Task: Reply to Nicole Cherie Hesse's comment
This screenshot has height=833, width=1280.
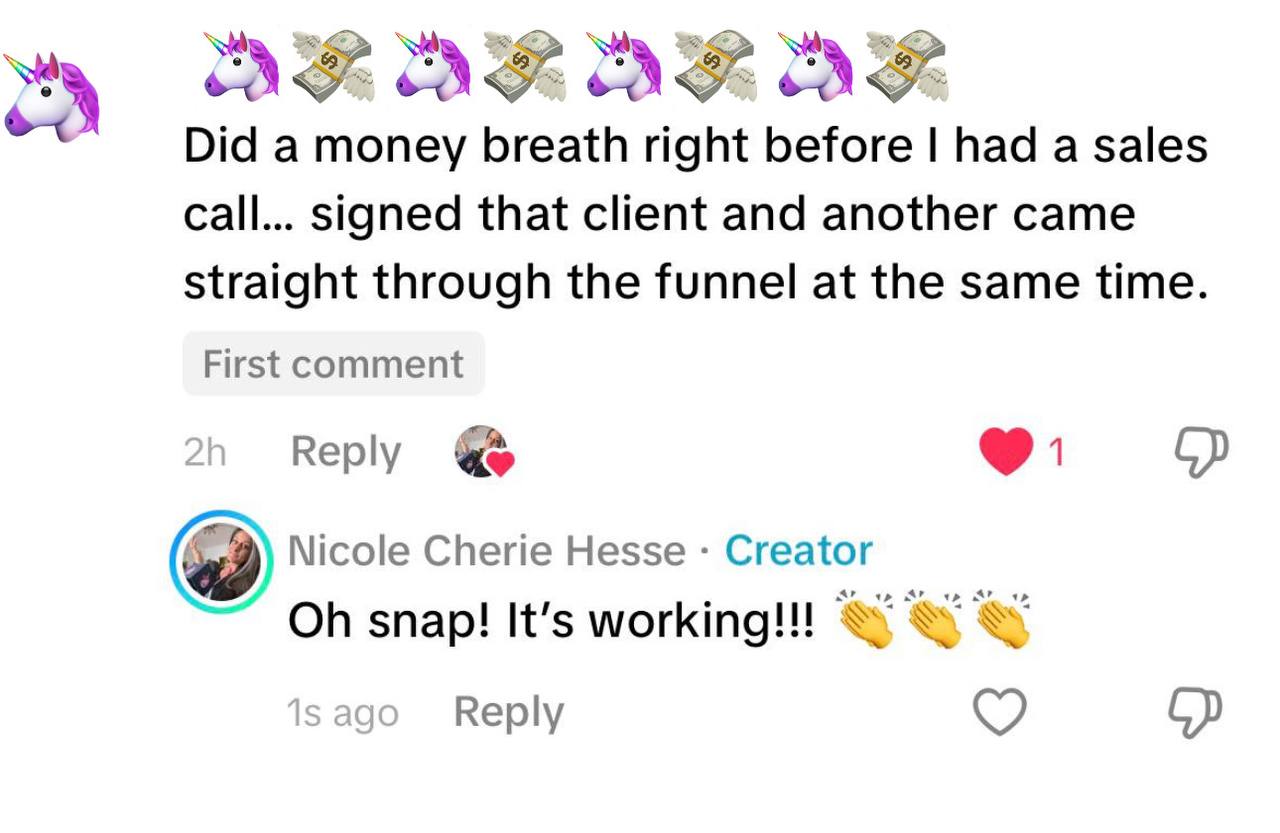Action: point(509,712)
